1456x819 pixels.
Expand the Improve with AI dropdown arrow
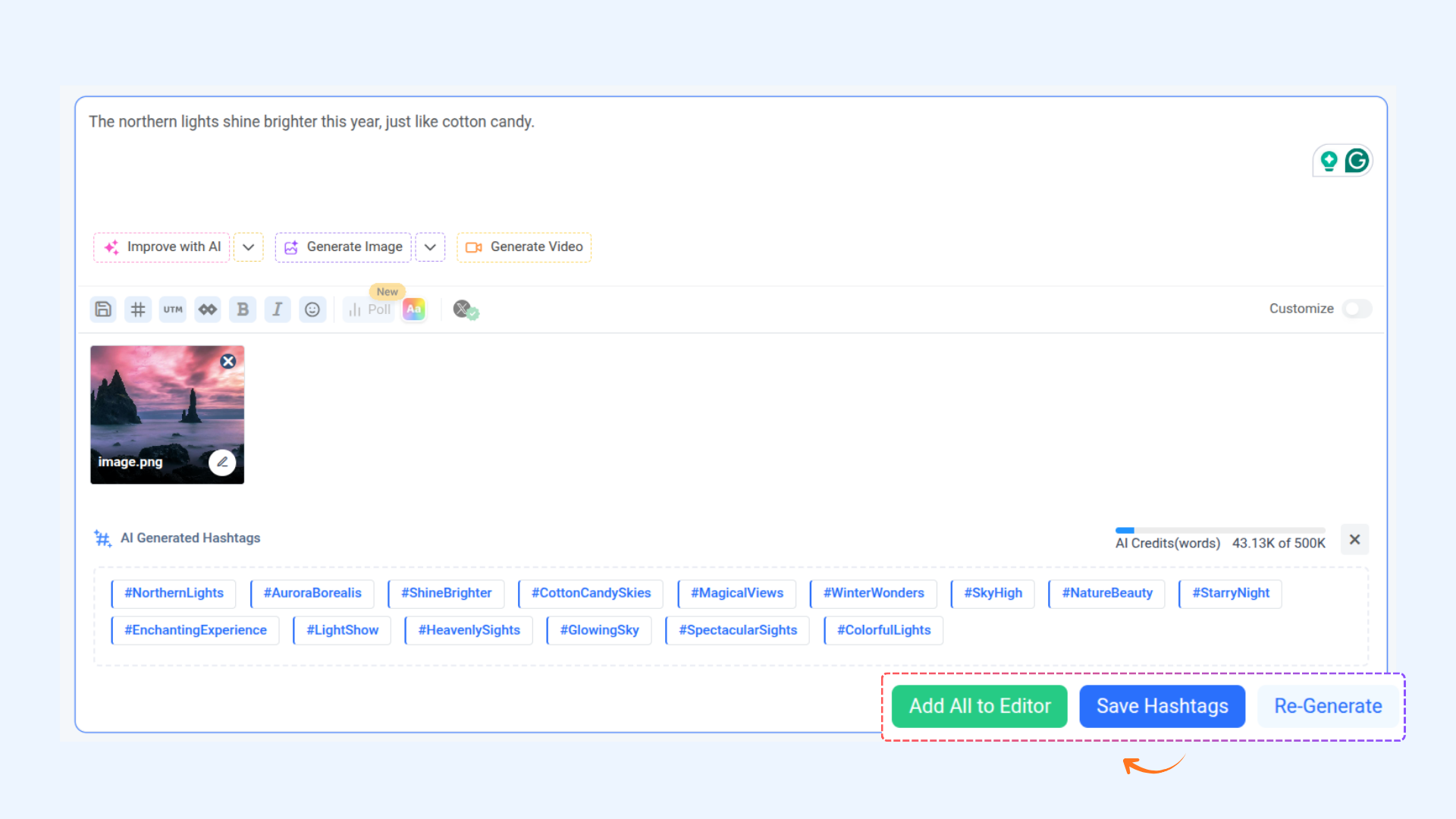coord(248,247)
